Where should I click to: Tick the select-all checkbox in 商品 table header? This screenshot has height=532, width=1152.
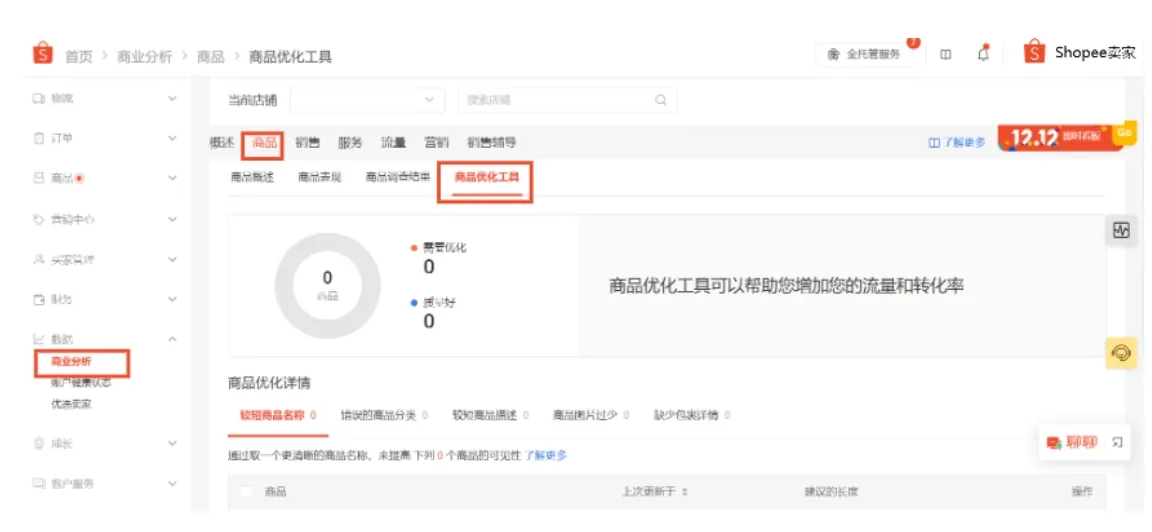coord(247,492)
